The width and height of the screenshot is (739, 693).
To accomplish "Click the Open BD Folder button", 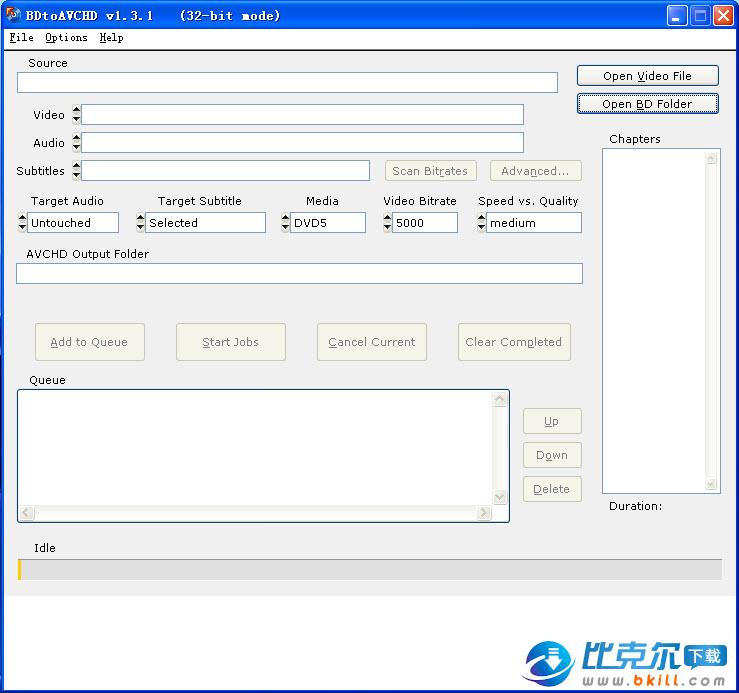I will click(647, 104).
